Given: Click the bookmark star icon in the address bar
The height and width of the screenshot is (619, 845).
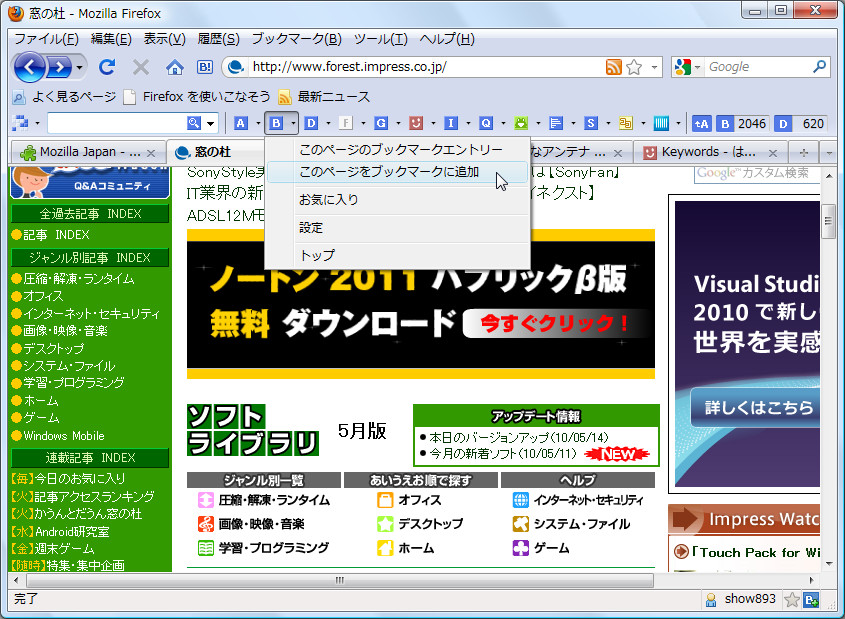Looking at the screenshot, I should pos(631,68).
